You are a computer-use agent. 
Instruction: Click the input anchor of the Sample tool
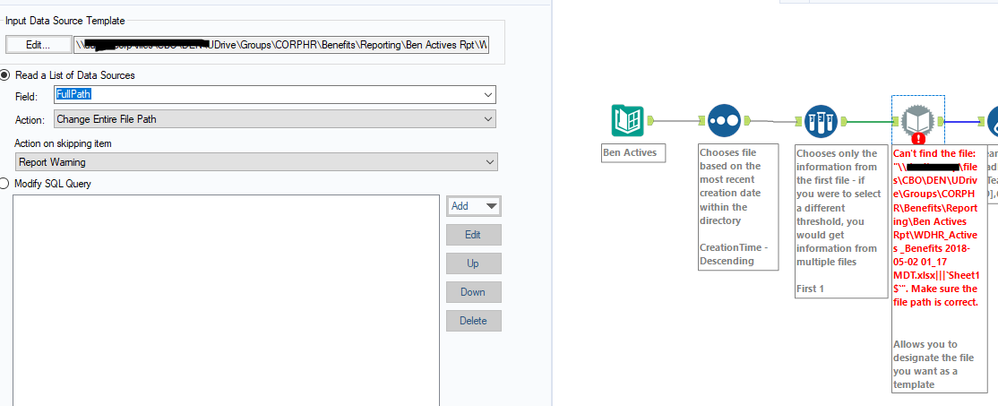coord(798,120)
